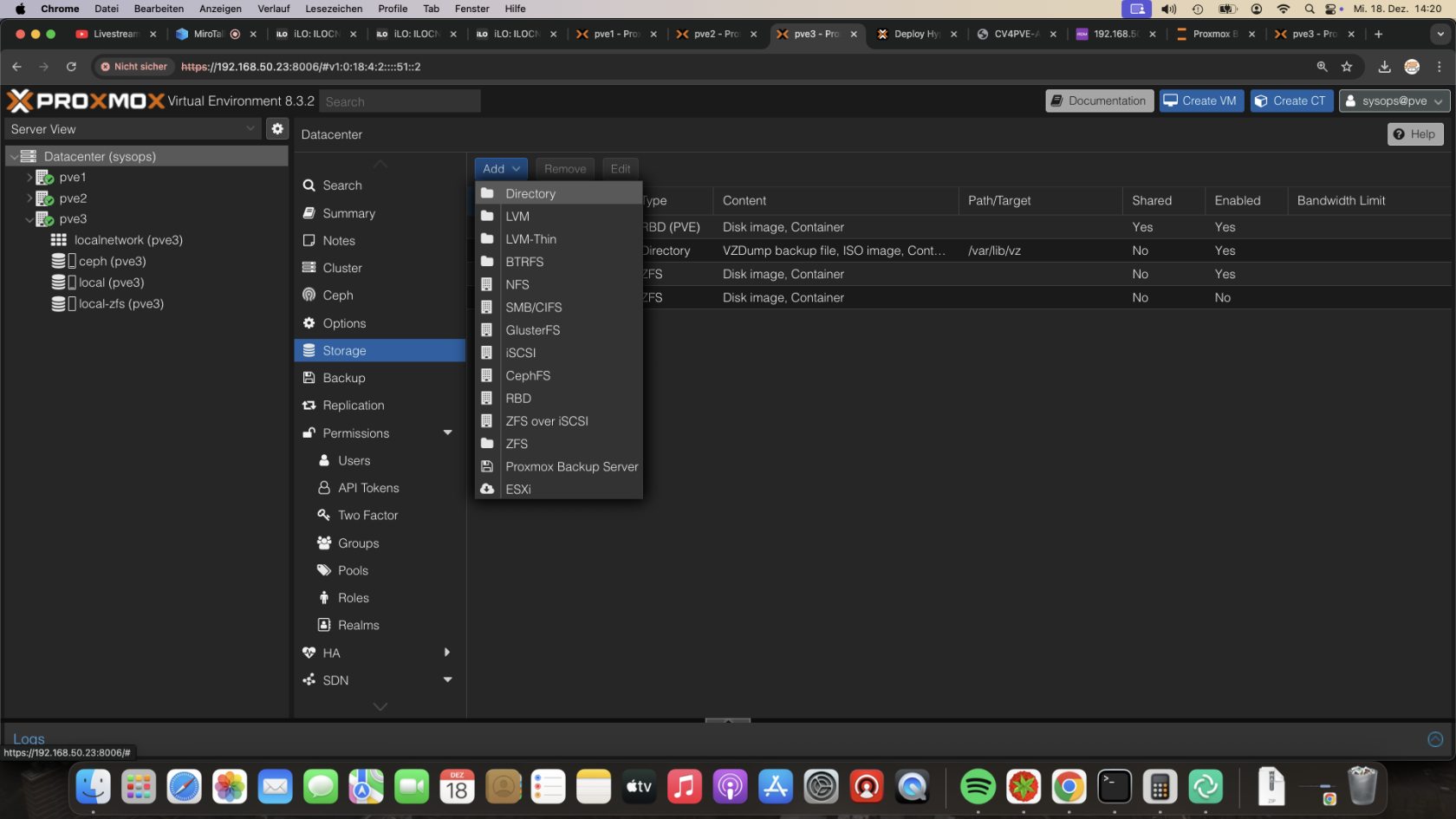The image size is (1456, 819).
Task: Click the Users person icon
Action: pos(324,460)
